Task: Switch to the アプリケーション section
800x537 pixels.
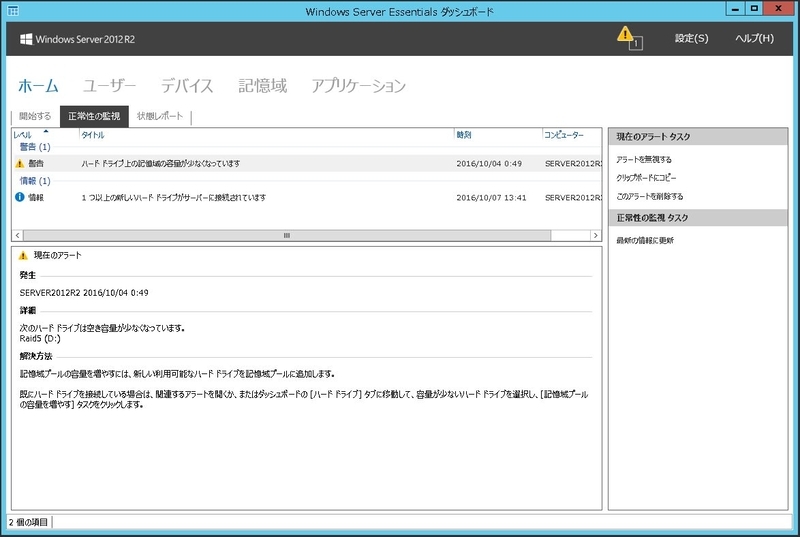Action: click(x=359, y=86)
